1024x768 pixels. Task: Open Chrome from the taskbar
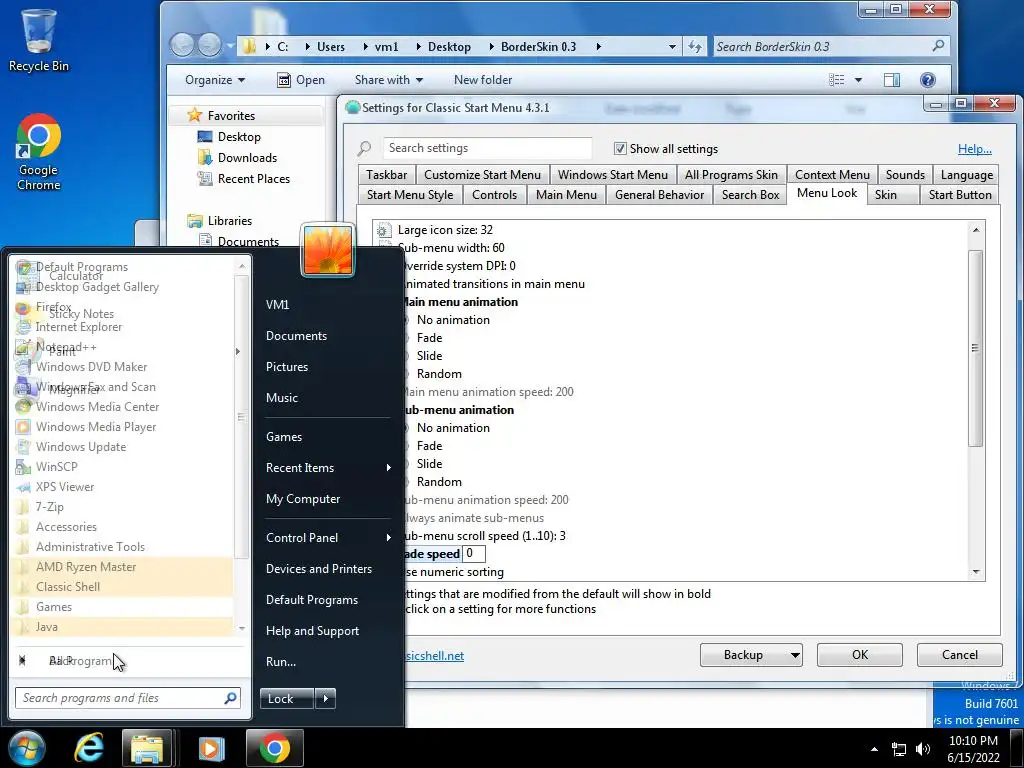click(x=274, y=748)
